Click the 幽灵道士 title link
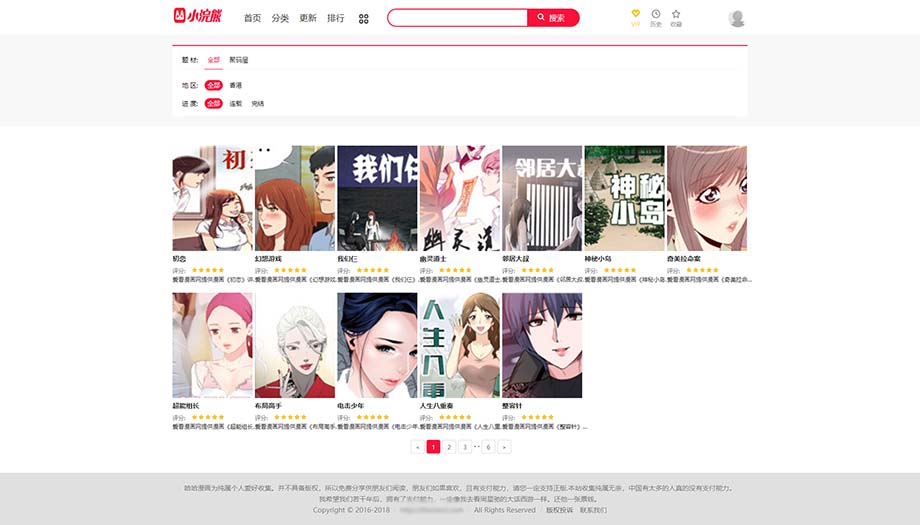 point(433,259)
